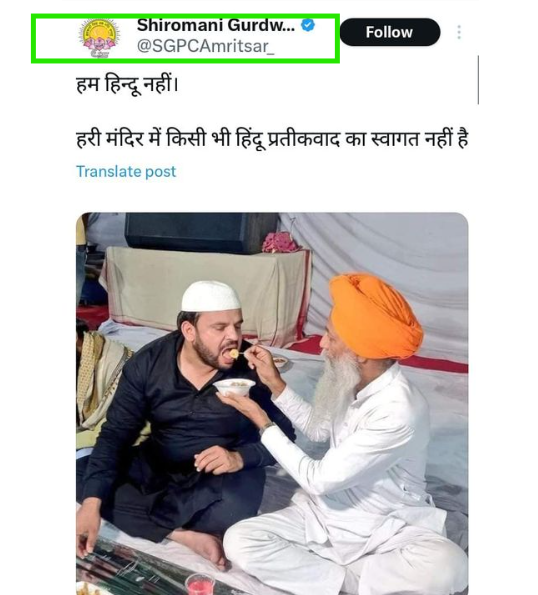This screenshot has width=538, height=595.
Task: Open the attached photo in full view
Action: point(272,403)
